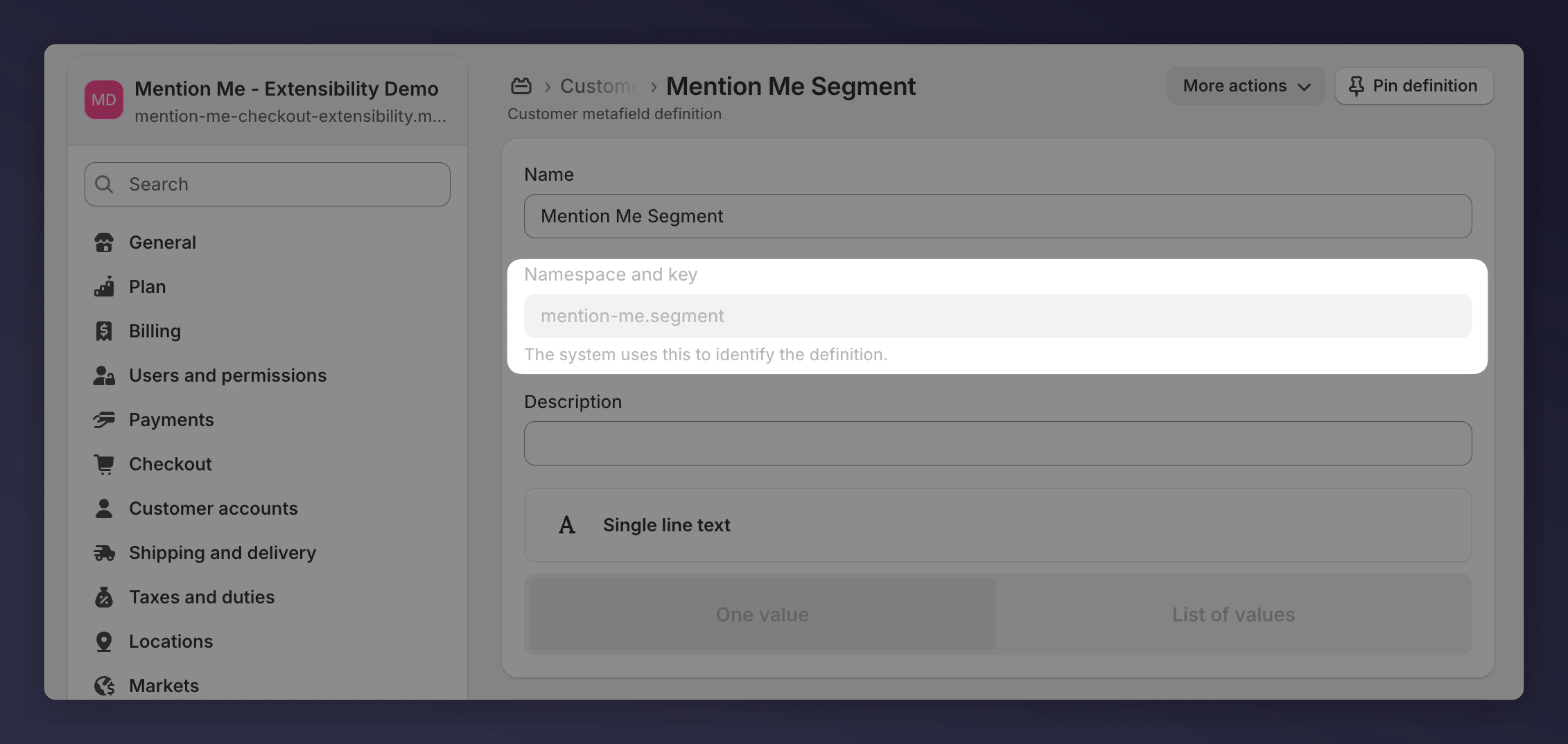The height and width of the screenshot is (744, 1568).
Task: Click the Namespace and key field
Action: pyautogui.click(x=998, y=316)
